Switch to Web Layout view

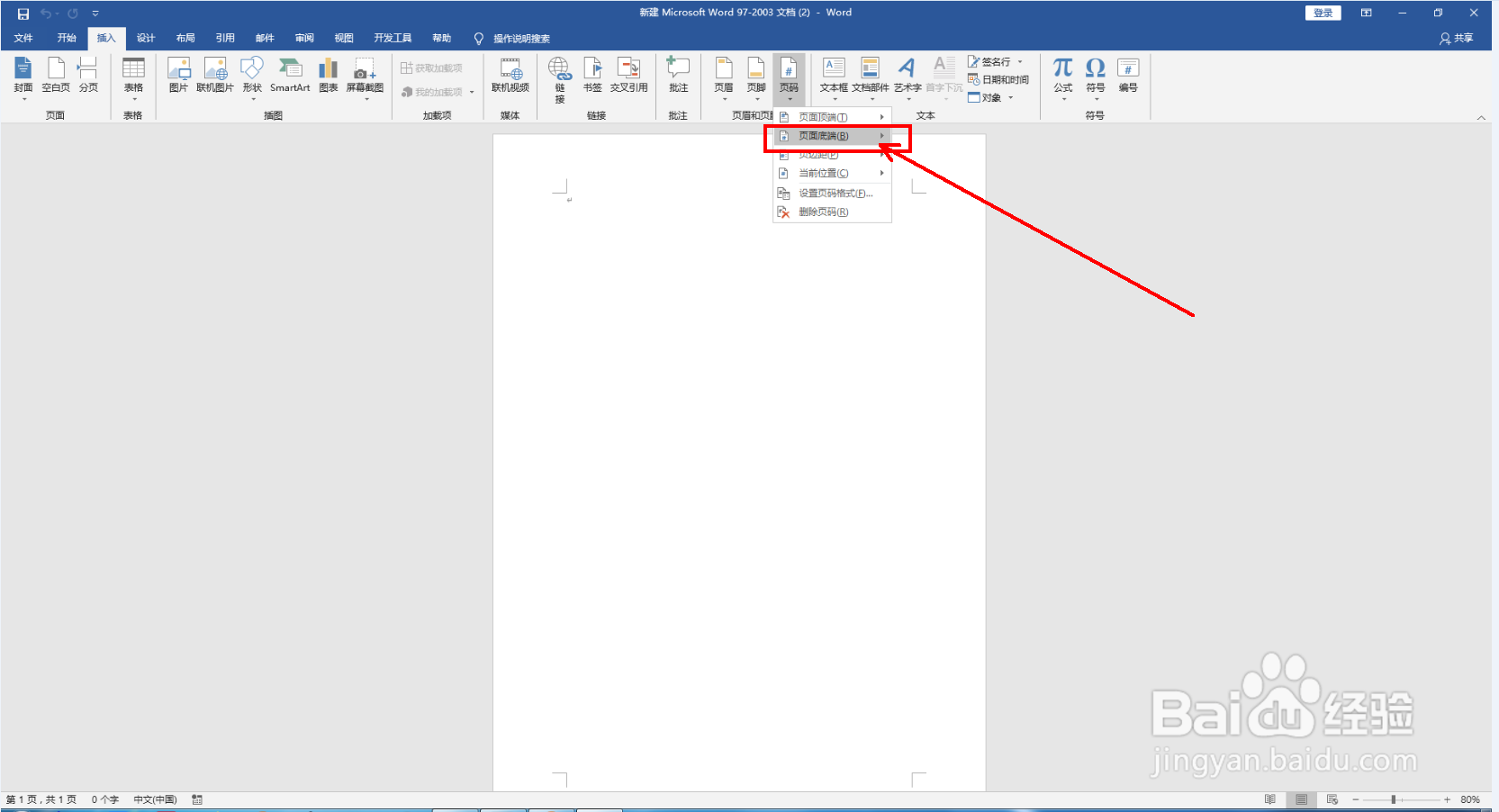coord(1332,799)
